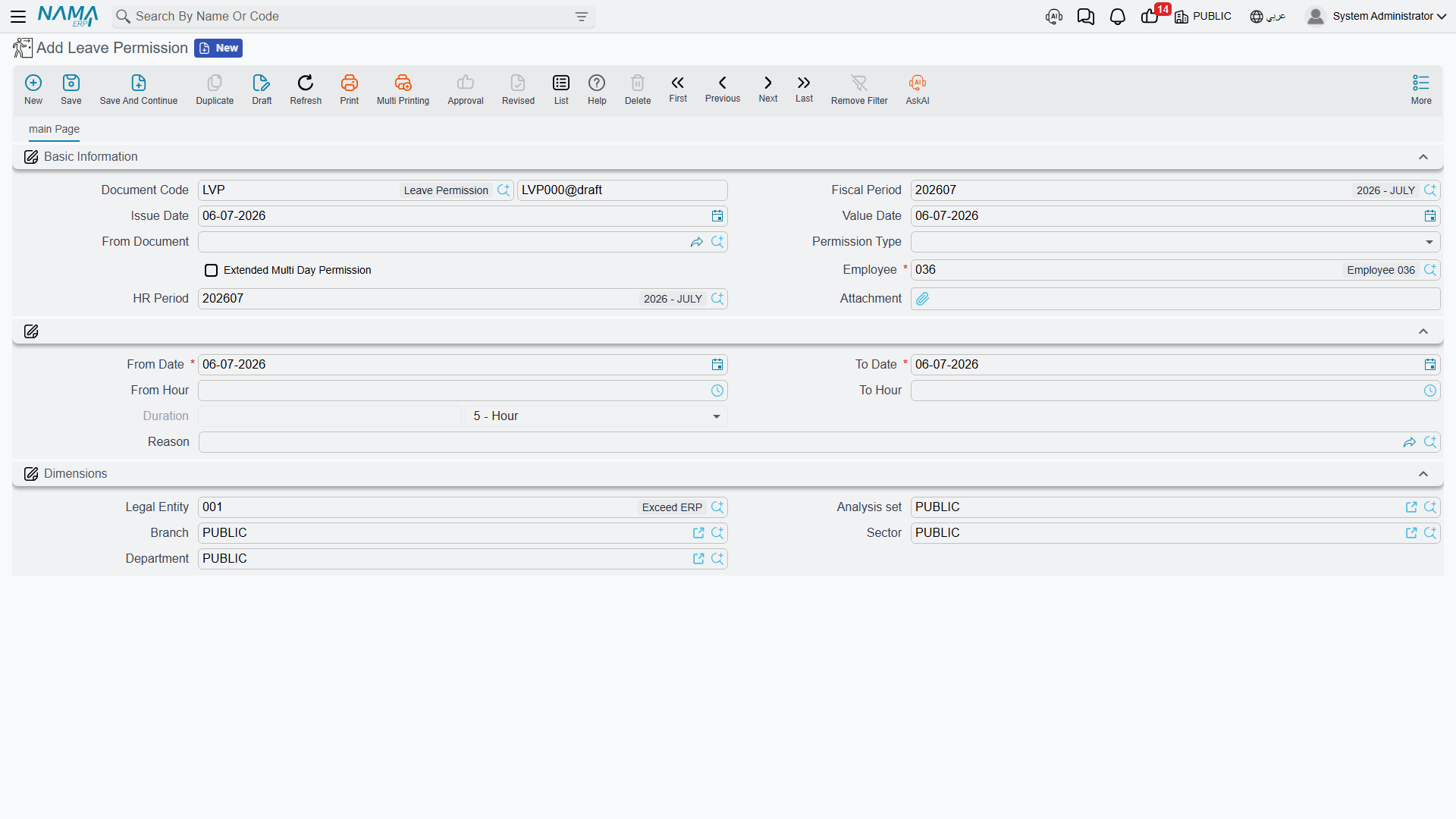Viewport: 1456px width, 819px height.
Task: Open Issue Date calendar picker
Action: (717, 216)
